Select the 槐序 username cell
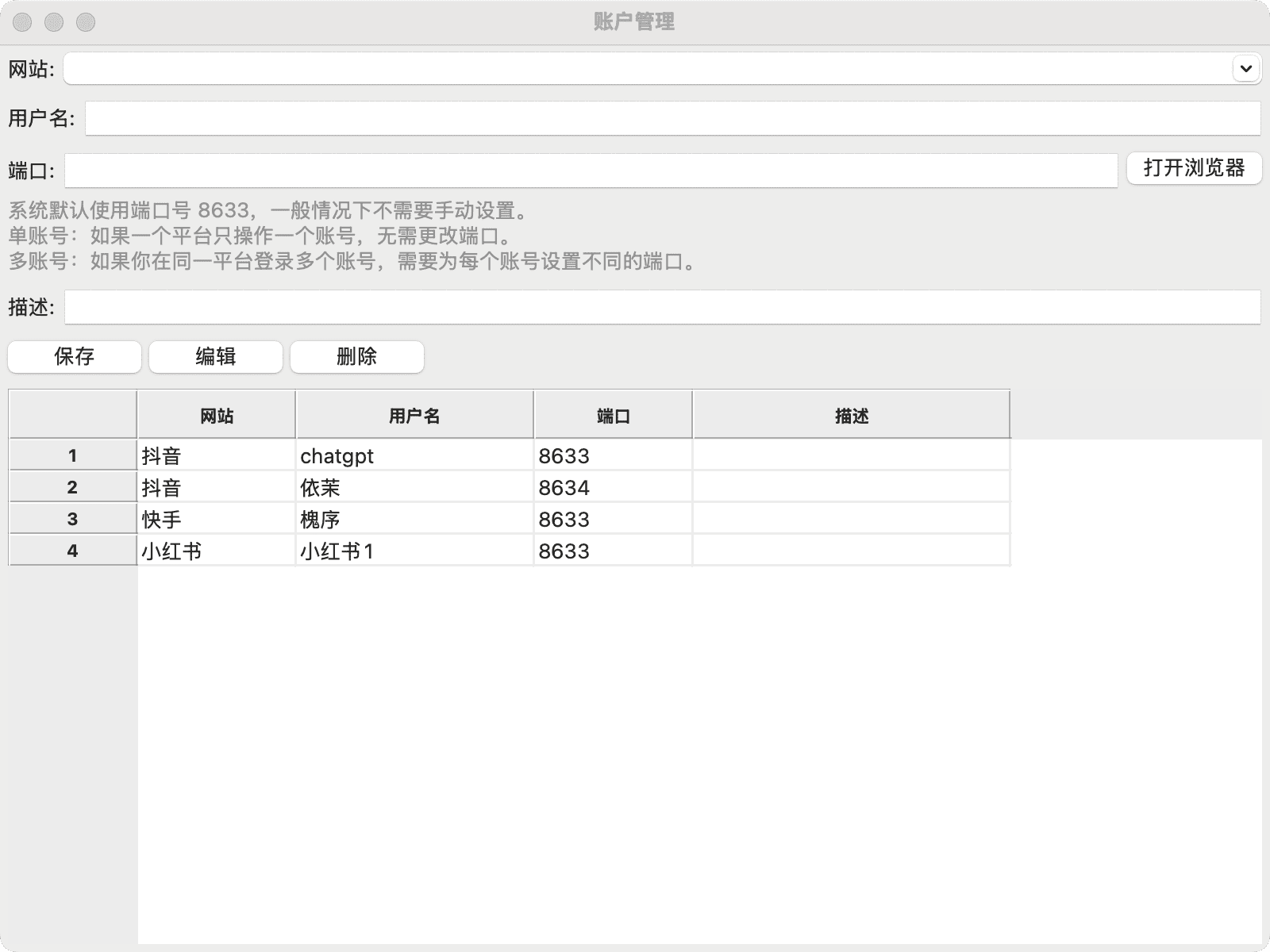The height and width of the screenshot is (952, 1270). 414,519
